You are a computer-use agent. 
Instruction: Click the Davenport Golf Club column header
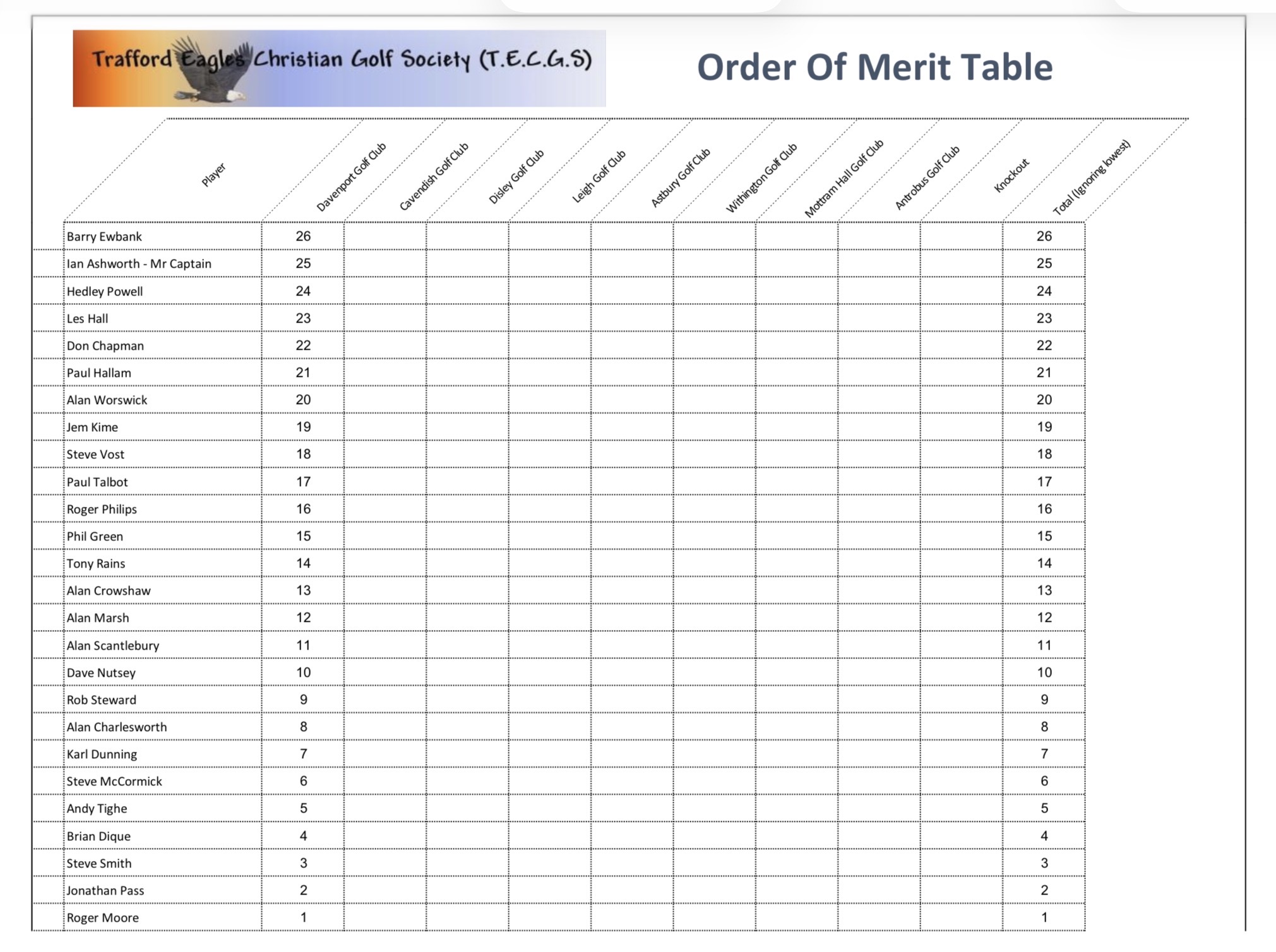click(351, 177)
